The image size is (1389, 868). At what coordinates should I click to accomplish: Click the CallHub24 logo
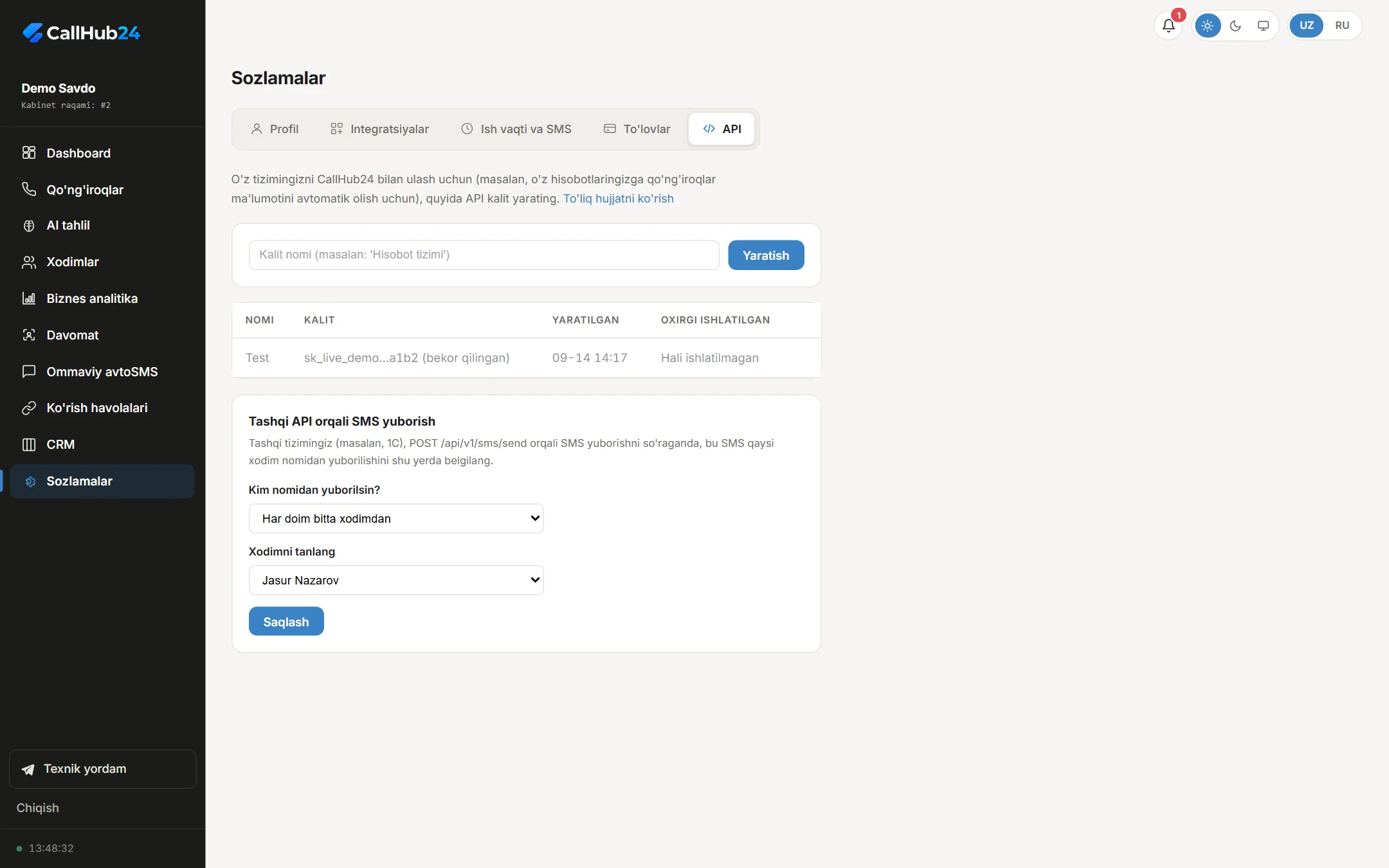click(x=81, y=33)
